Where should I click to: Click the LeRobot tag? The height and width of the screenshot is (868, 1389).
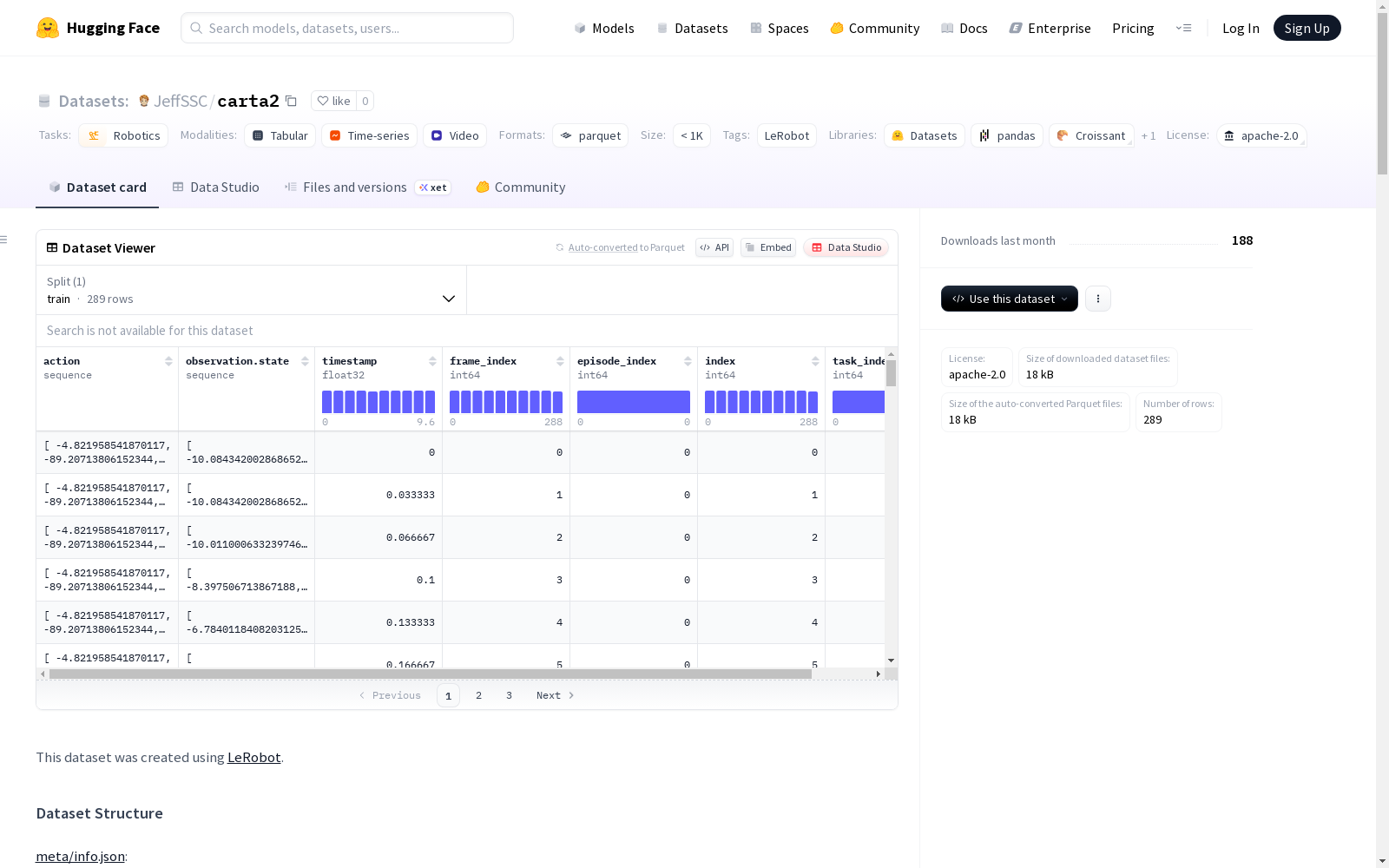click(x=787, y=135)
